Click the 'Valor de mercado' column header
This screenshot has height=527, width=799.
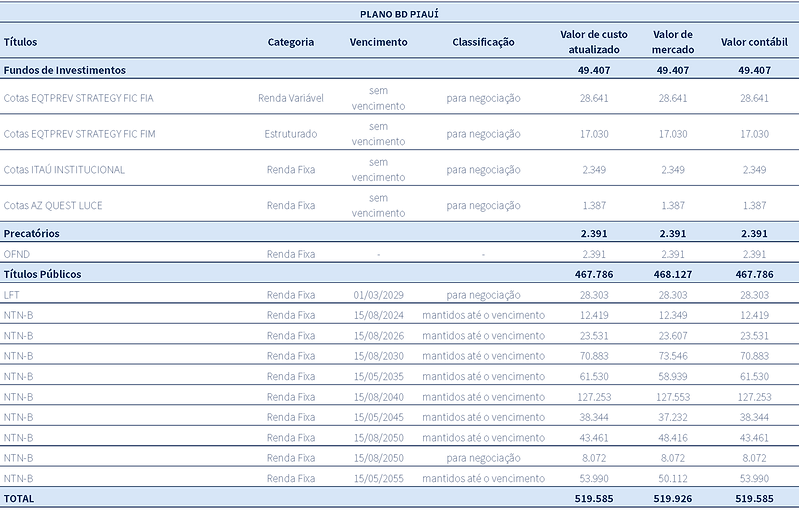click(673, 42)
